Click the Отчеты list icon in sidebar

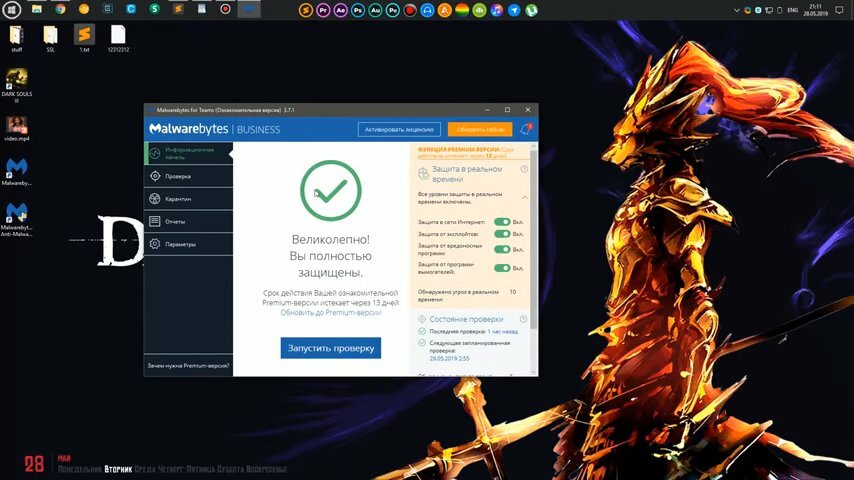pyautogui.click(x=155, y=221)
